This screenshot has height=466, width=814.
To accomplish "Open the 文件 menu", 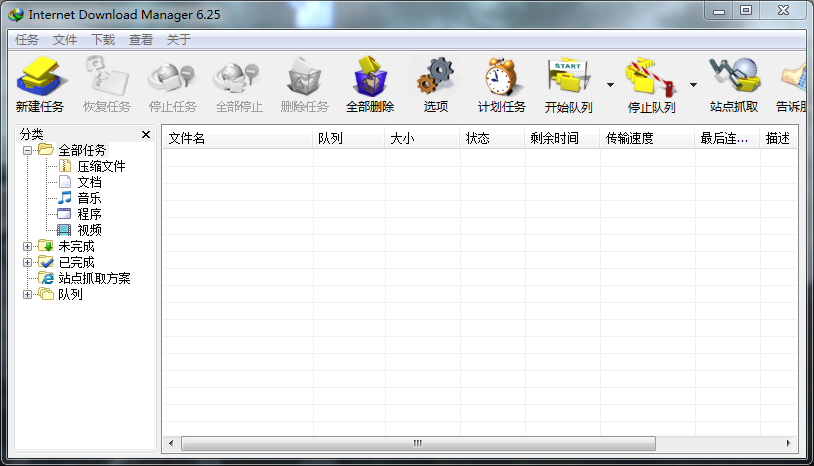I will 65,39.
